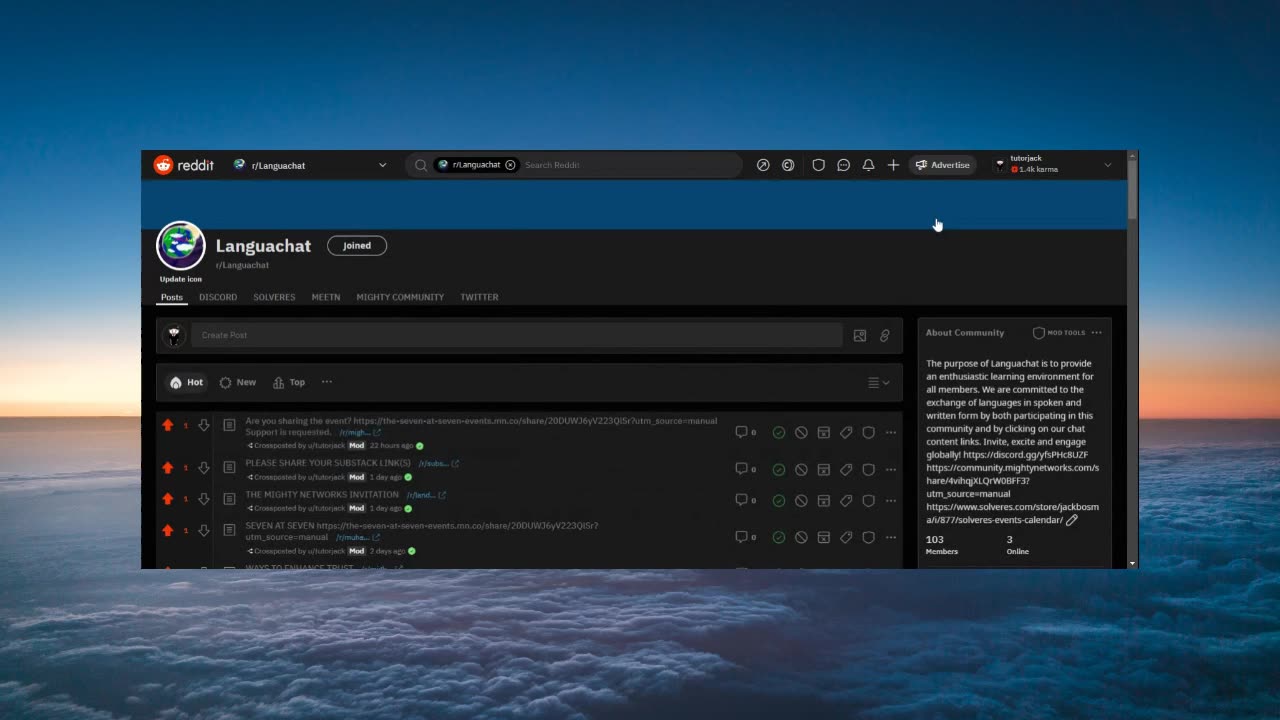
Task: Toggle upvote on 'SEVEN AT SEVEN' post
Action: coord(167,530)
